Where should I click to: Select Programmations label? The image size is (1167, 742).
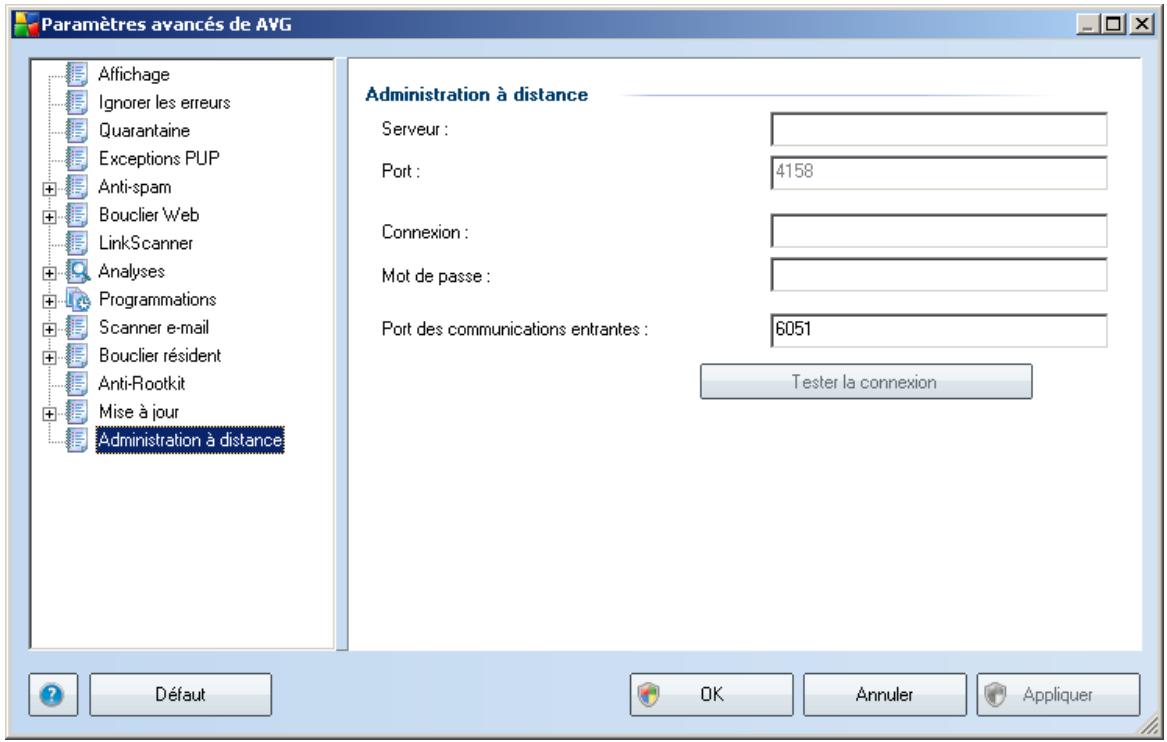(158, 299)
